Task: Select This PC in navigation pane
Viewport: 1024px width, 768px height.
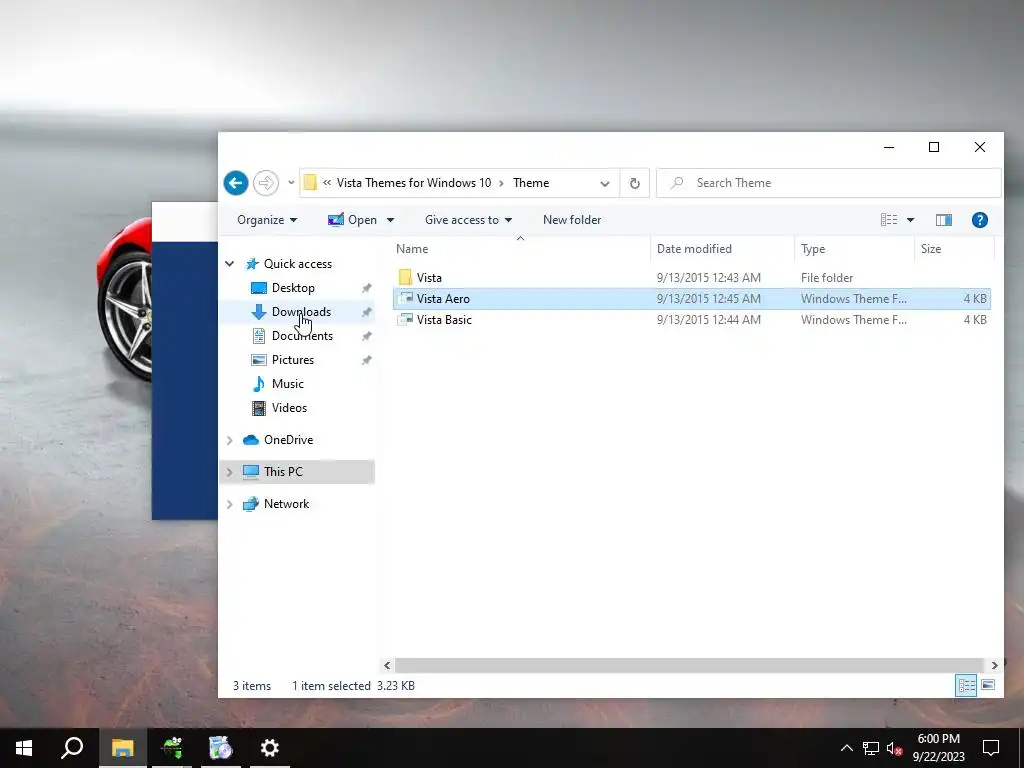Action: pyautogui.click(x=283, y=472)
